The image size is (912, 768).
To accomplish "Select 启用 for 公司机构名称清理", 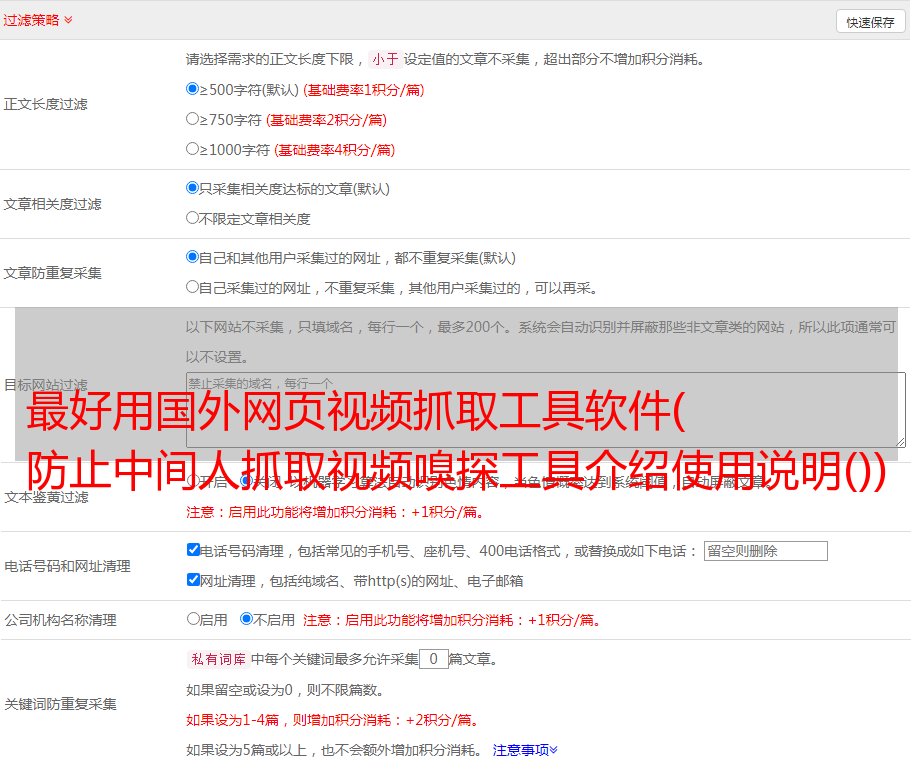I will 193,619.
